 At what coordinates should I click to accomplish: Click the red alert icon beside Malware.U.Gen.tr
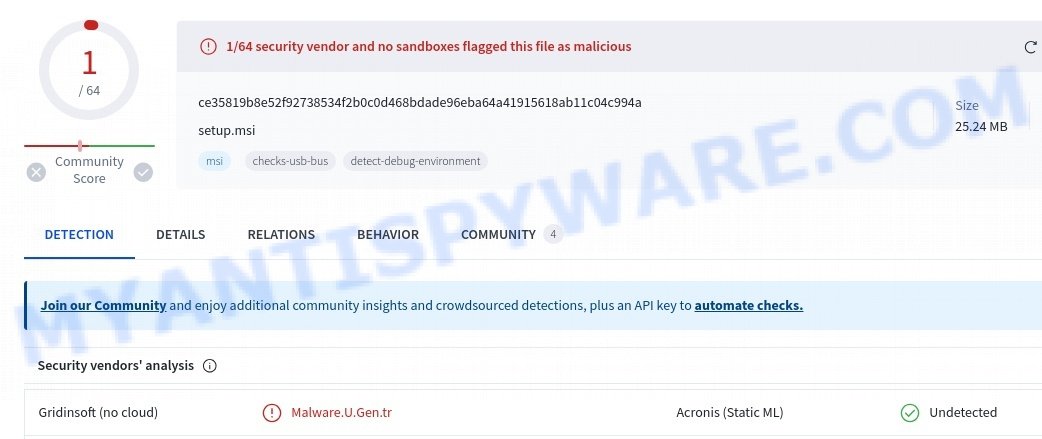tap(272, 412)
